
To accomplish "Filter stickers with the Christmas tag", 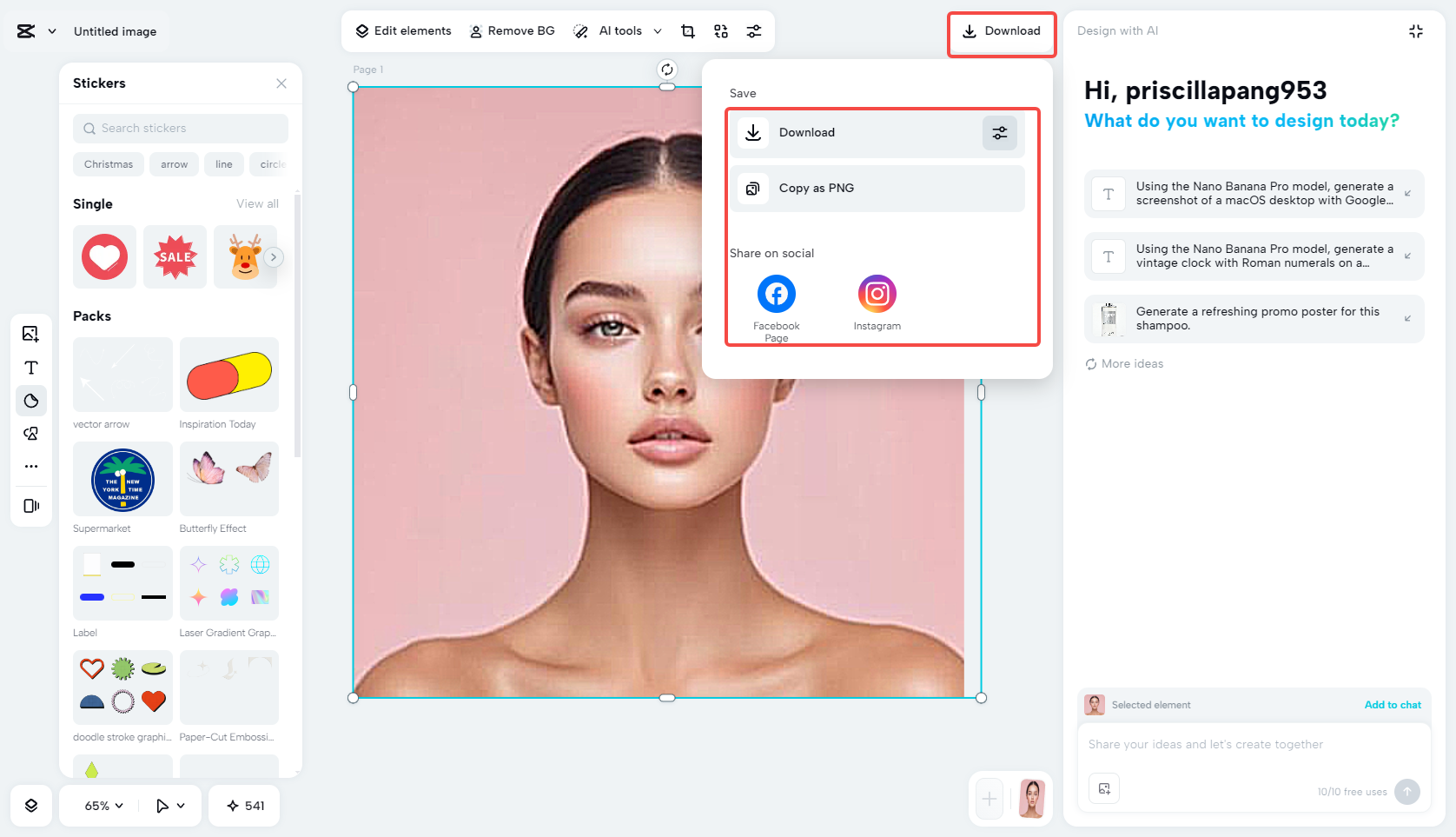I will (108, 164).
